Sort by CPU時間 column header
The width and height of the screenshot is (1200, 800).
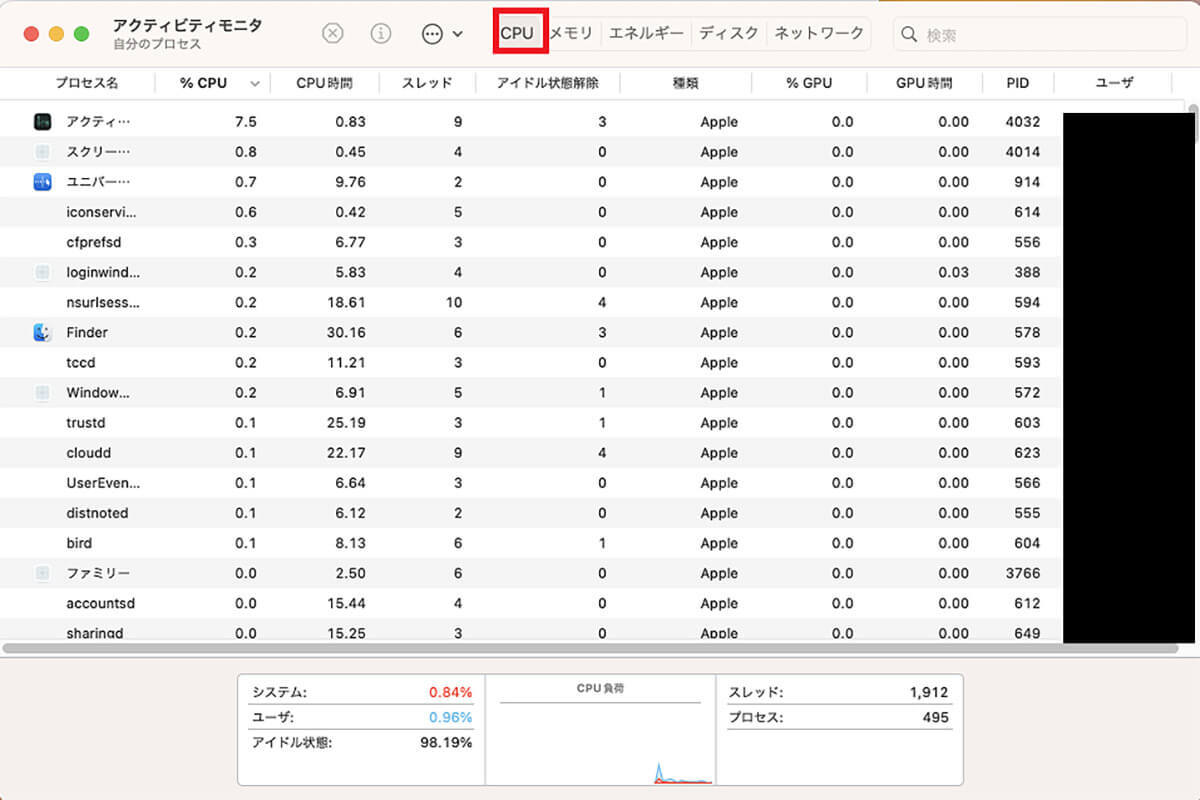324,83
